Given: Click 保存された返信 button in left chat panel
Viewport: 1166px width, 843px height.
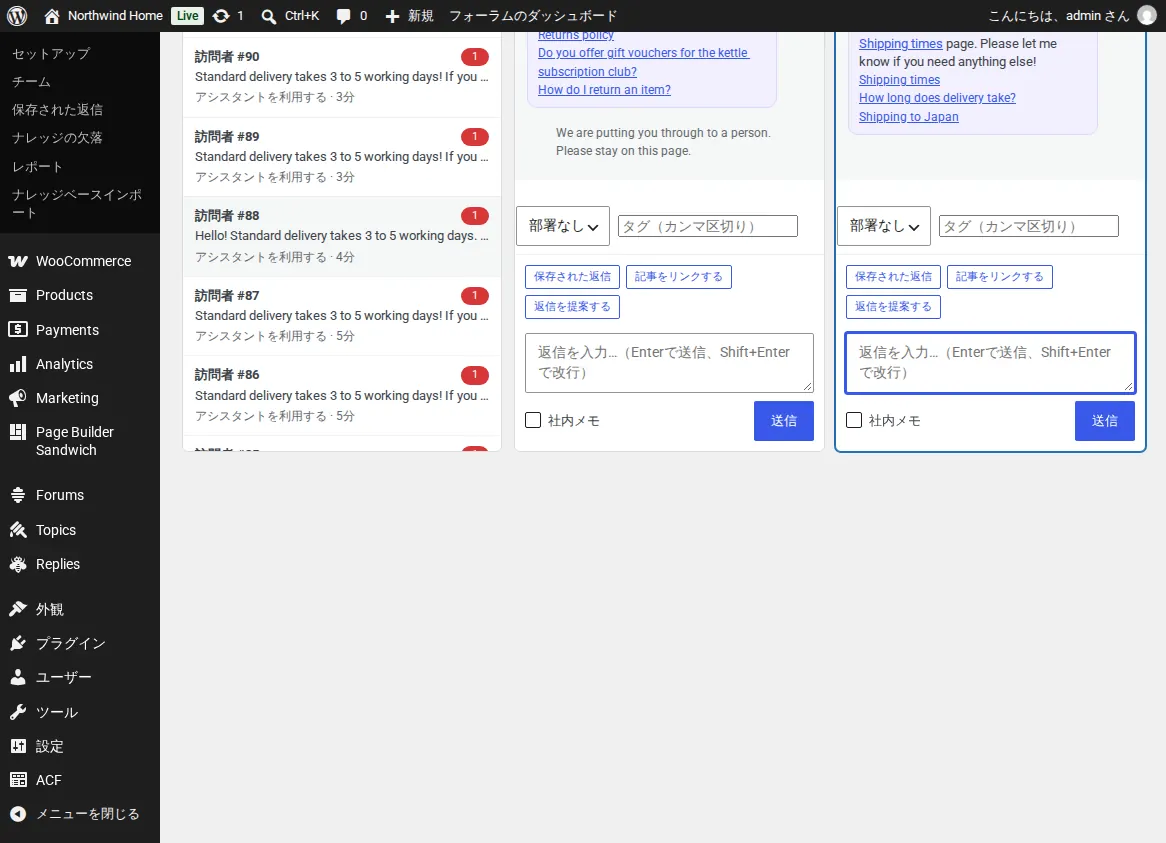Looking at the screenshot, I should [x=572, y=277].
